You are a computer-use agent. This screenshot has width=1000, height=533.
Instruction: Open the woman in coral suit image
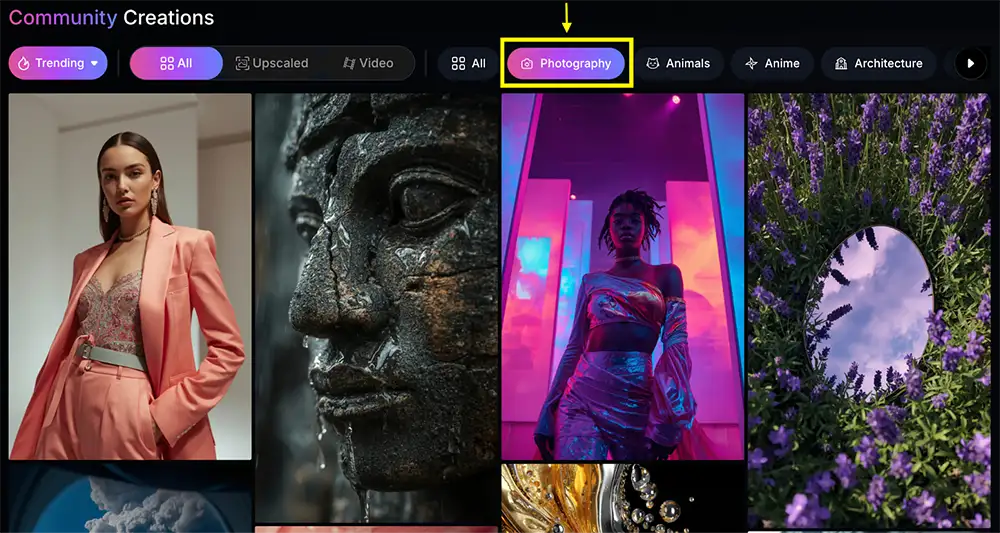pyautogui.click(x=130, y=276)
